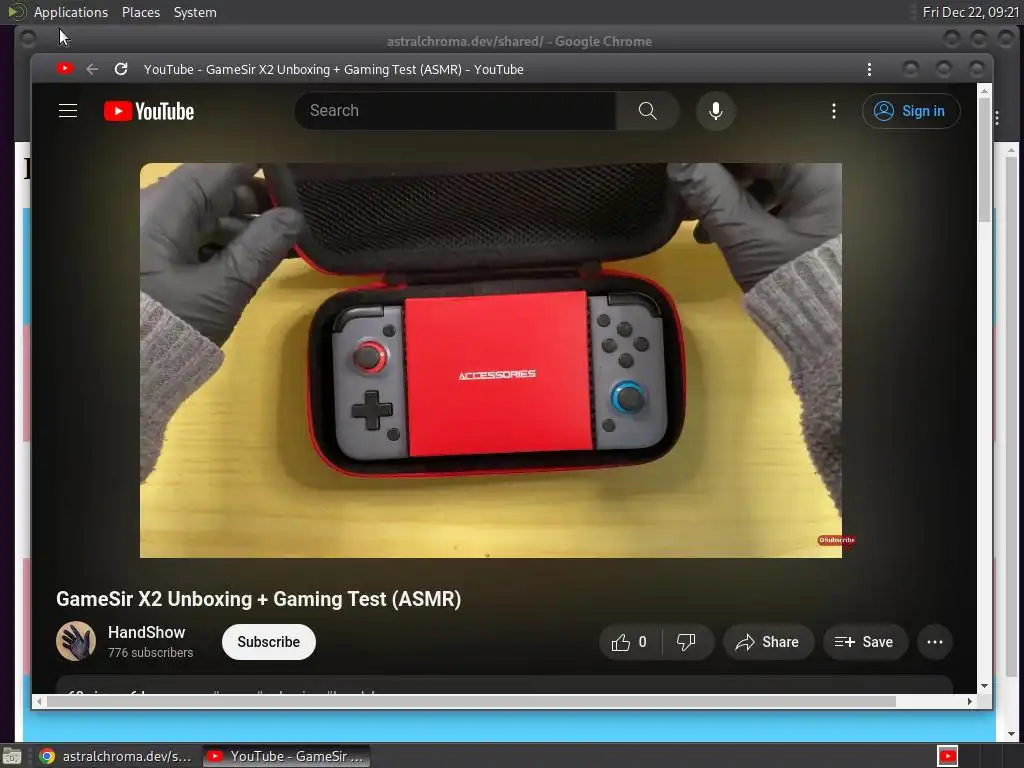The height and width of the screenshot is (768, 1024).
Task: Open more actions ellipsis beside Save
Action: (935, 642)
